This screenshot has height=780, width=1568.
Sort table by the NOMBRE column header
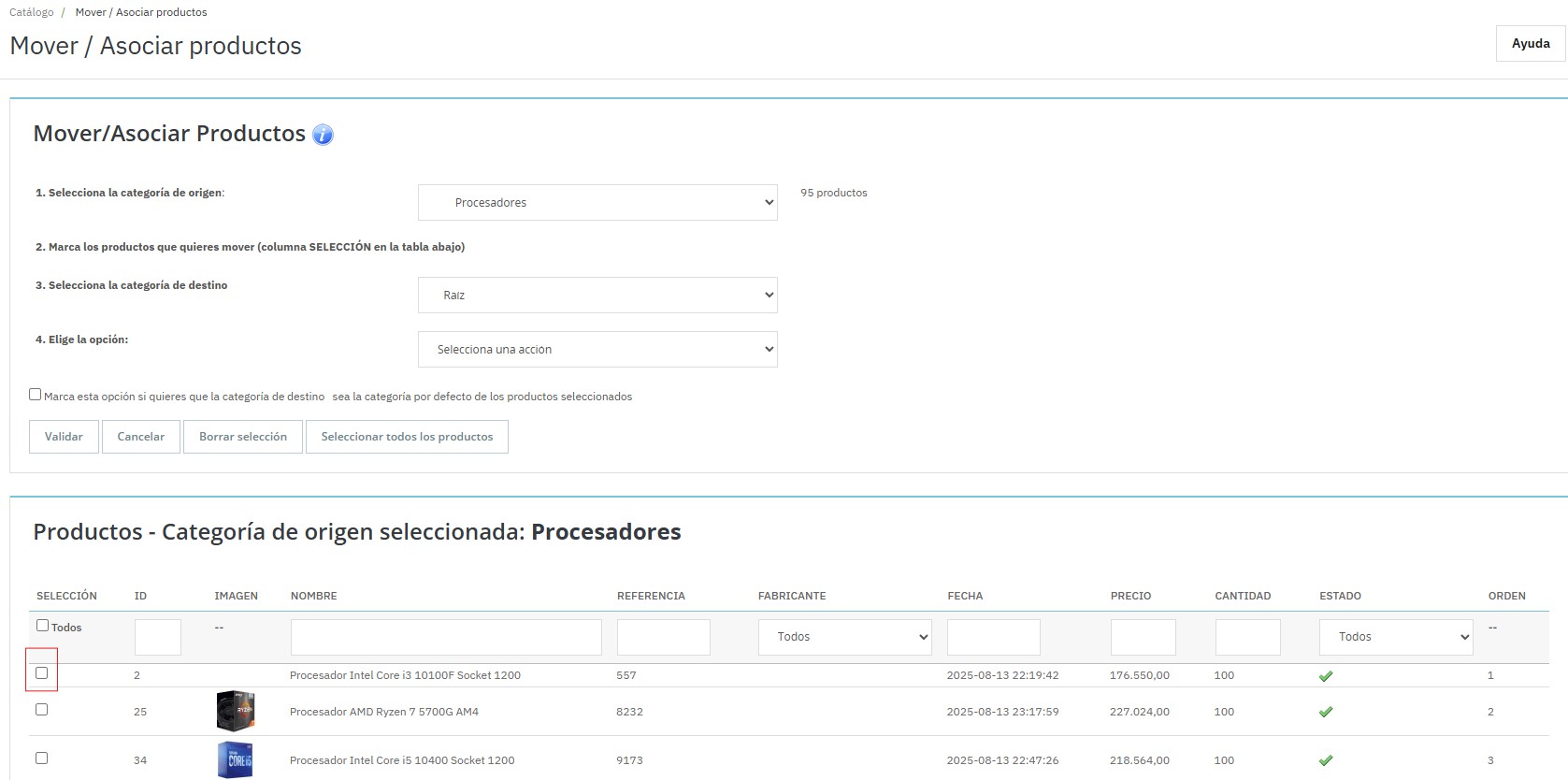313,596
